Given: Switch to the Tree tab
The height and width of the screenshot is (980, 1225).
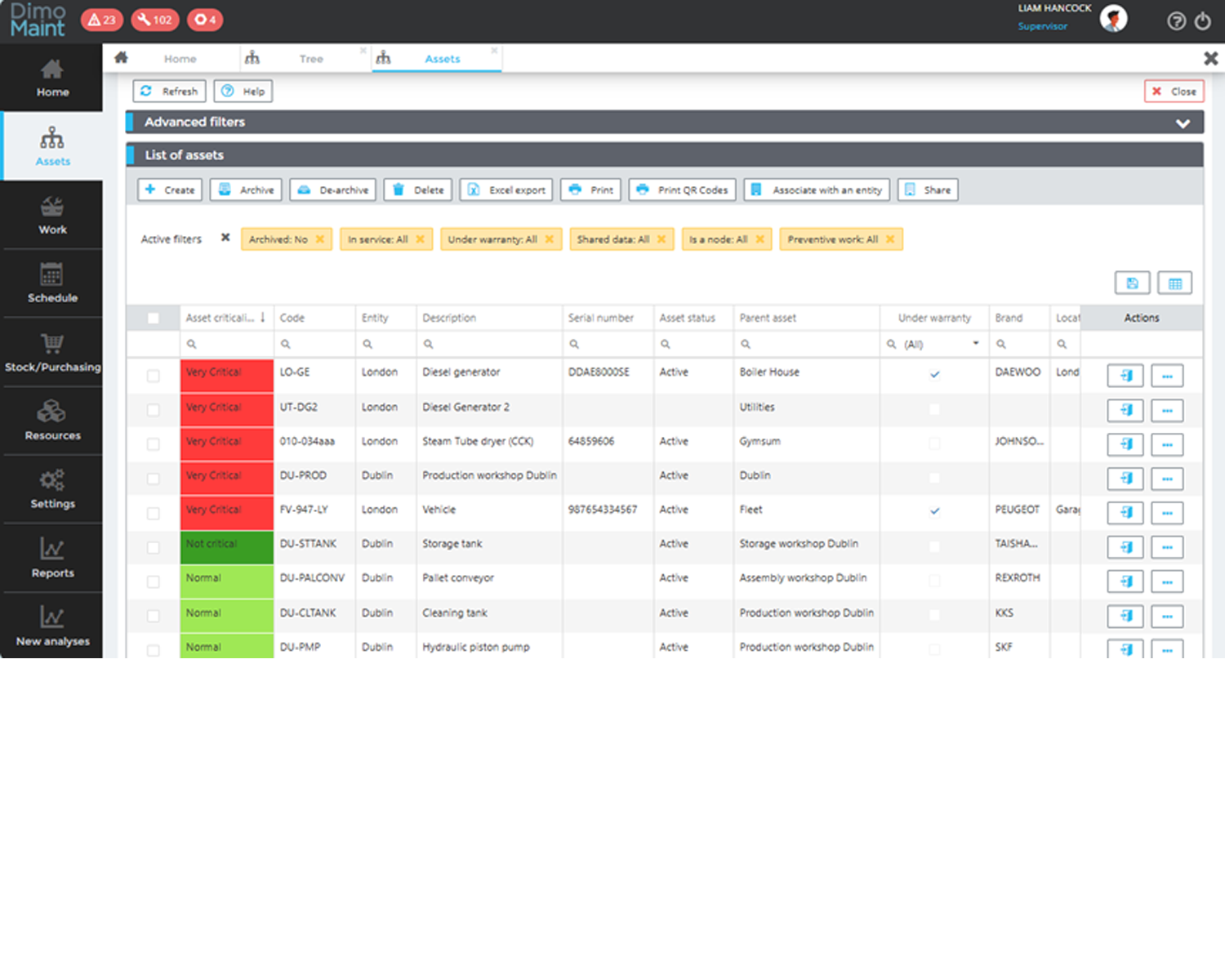Looking at the screenshot, I should point(310,59).
